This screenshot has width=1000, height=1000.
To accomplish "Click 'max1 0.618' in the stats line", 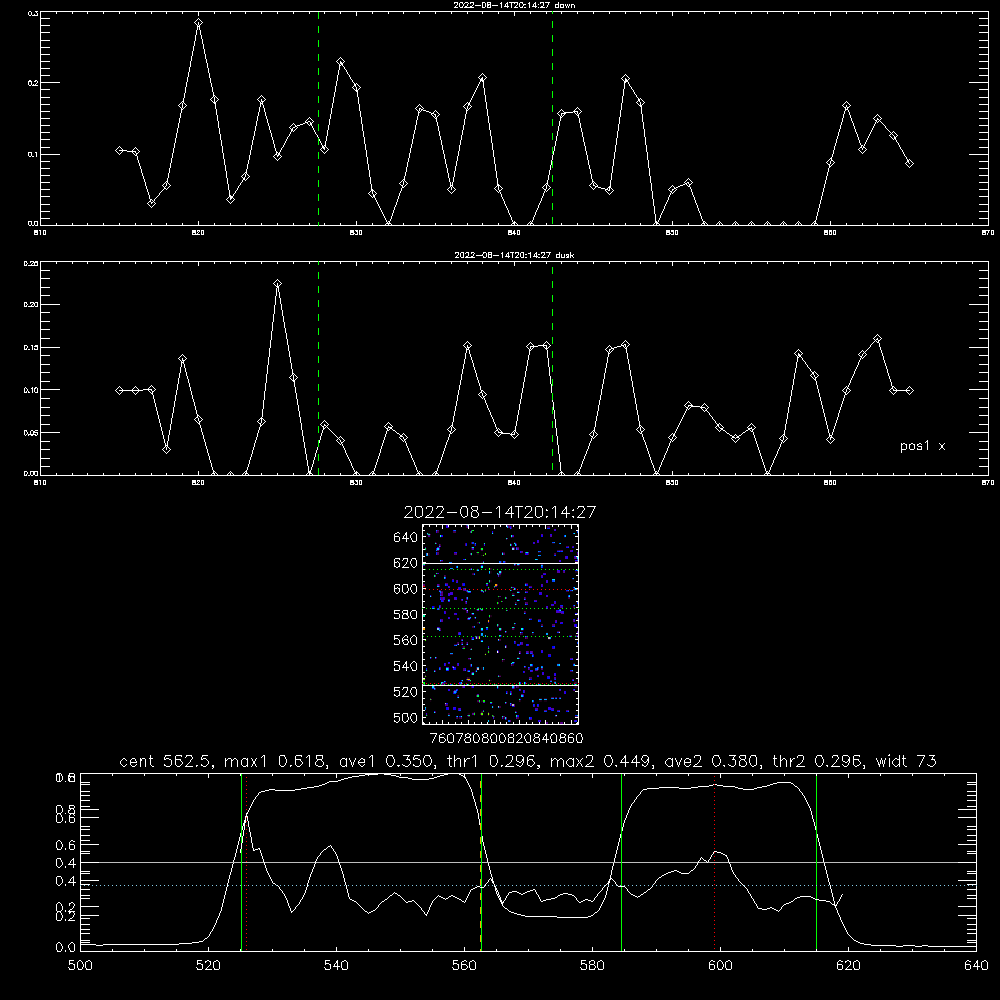I will click(x=276, y=761).
